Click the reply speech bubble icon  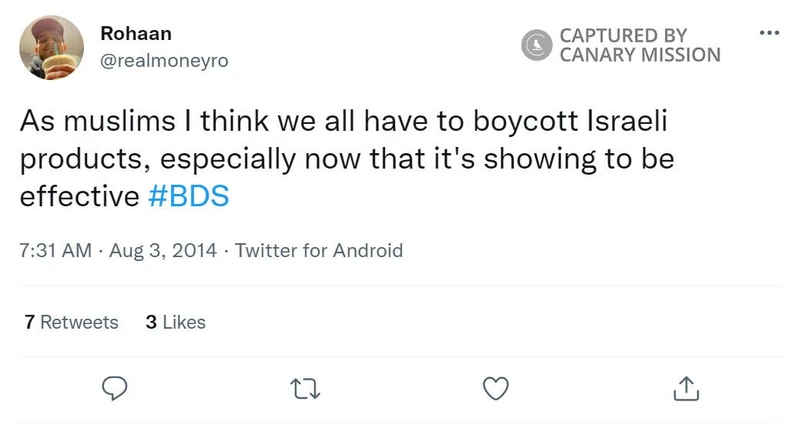[116, 388]
